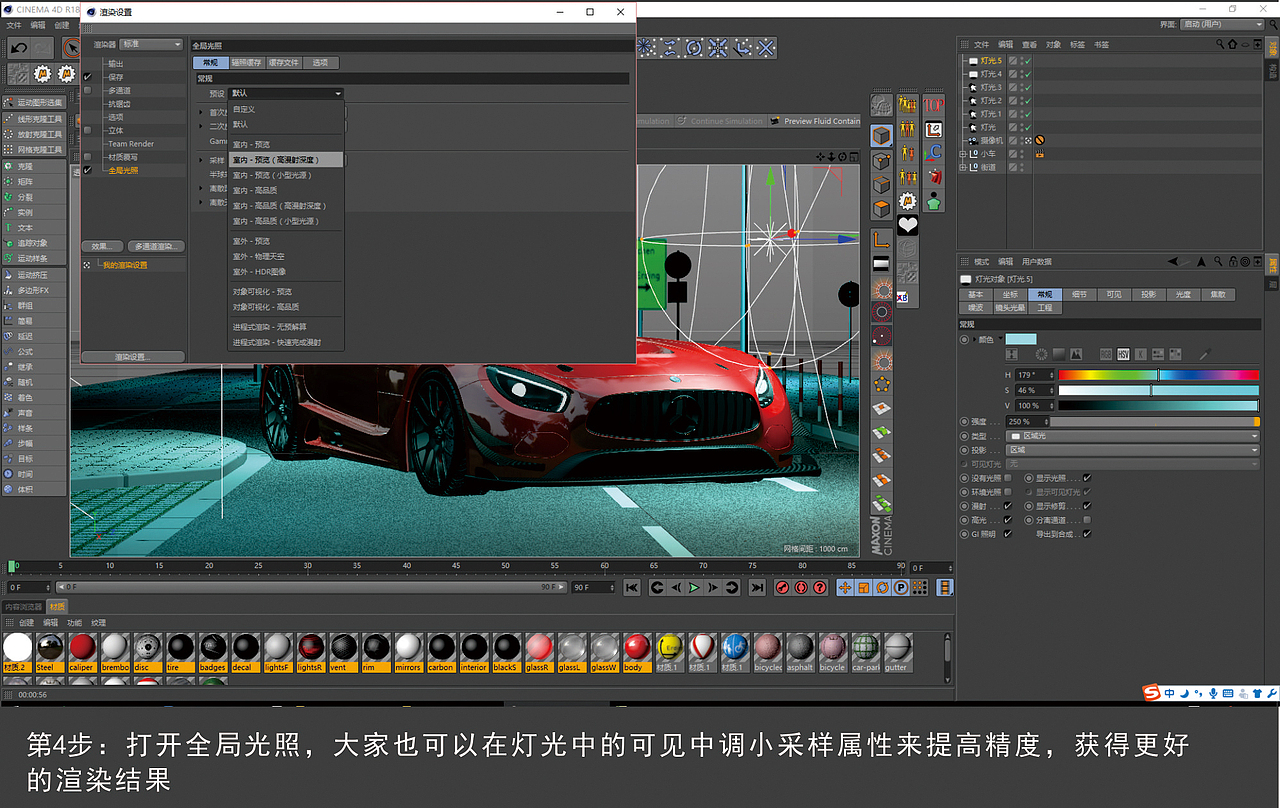Click the H value field showing 179°
1280x808 pixels.
click(x=1035, y=375)
